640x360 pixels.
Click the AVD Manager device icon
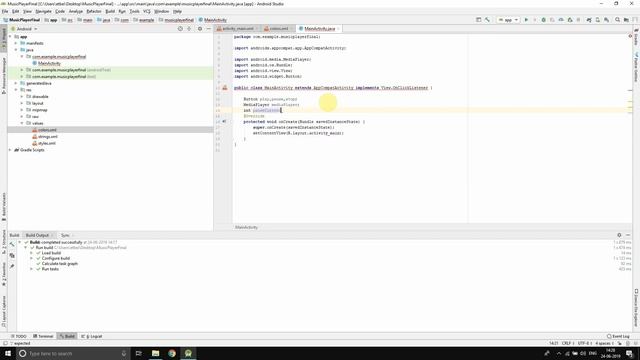[x=598, y=20]
